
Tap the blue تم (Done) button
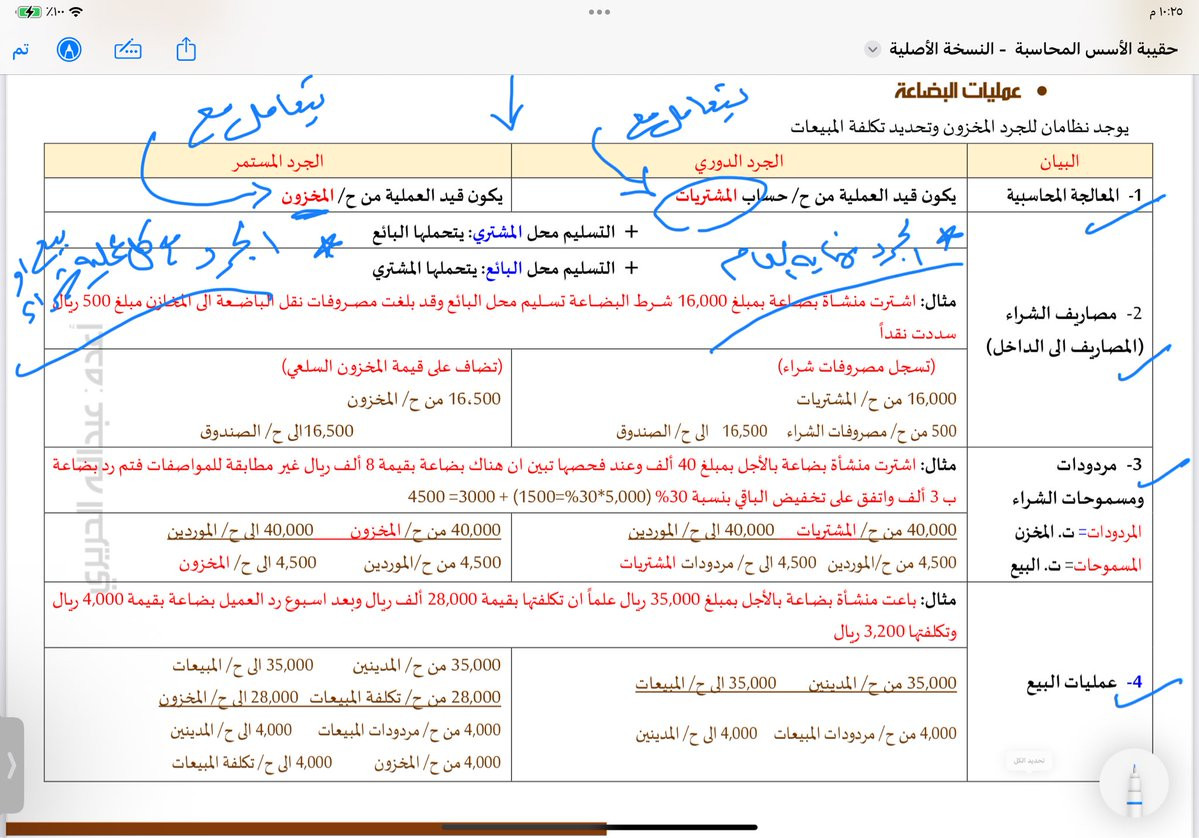20,50
